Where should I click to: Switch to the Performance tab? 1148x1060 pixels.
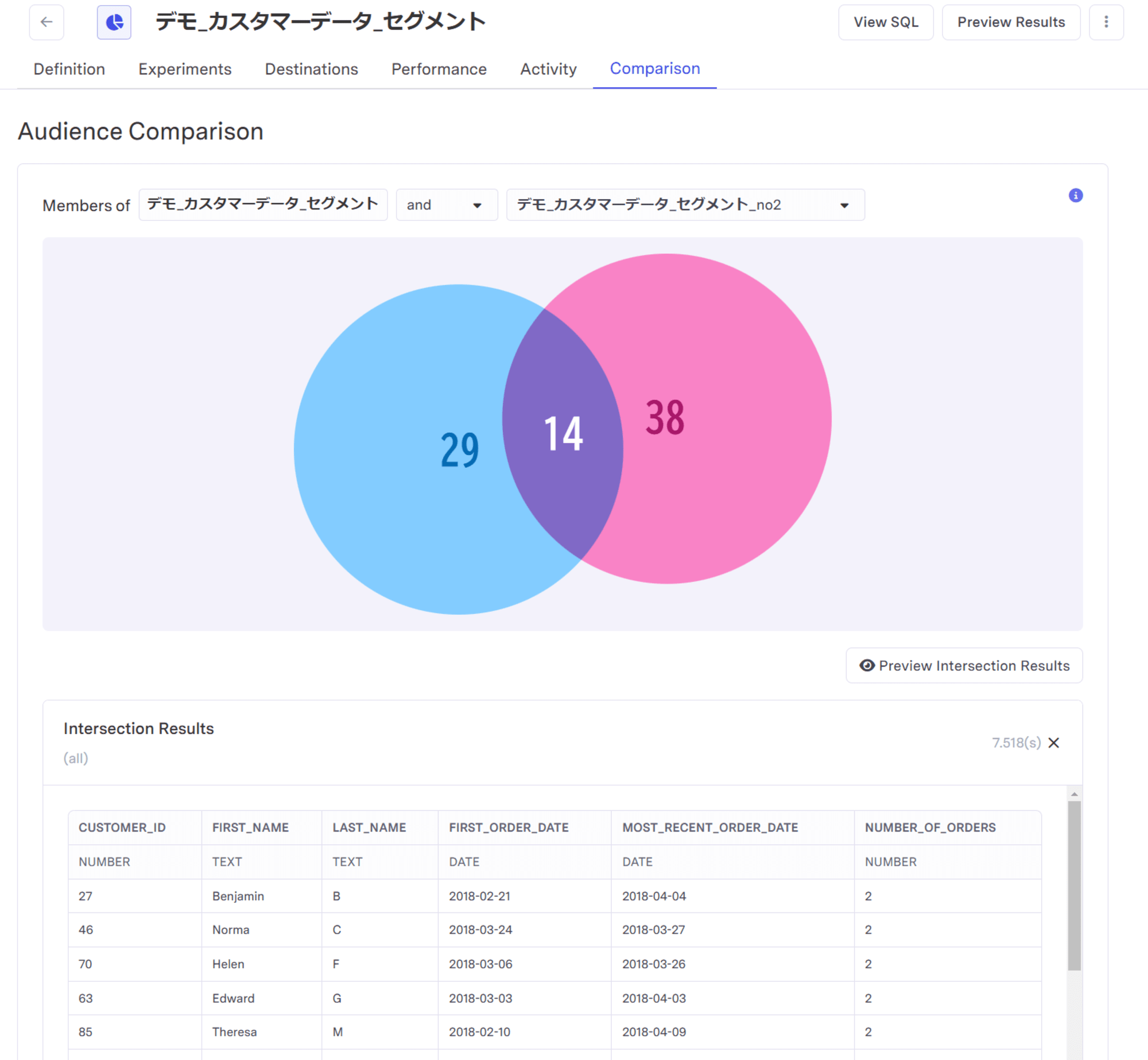click(439, 69)
